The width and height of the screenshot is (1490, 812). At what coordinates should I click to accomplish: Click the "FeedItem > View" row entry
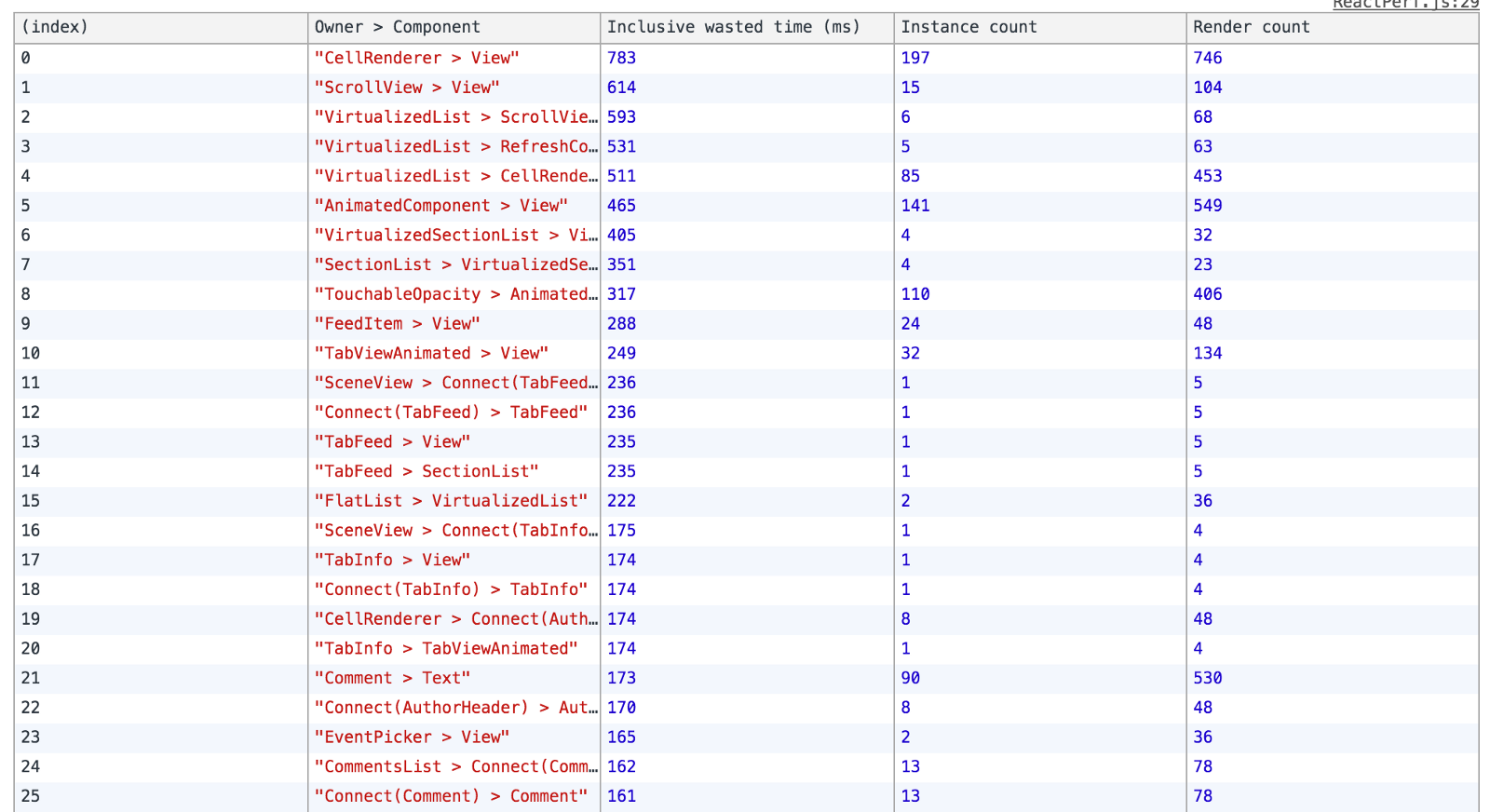click(397, 324)
